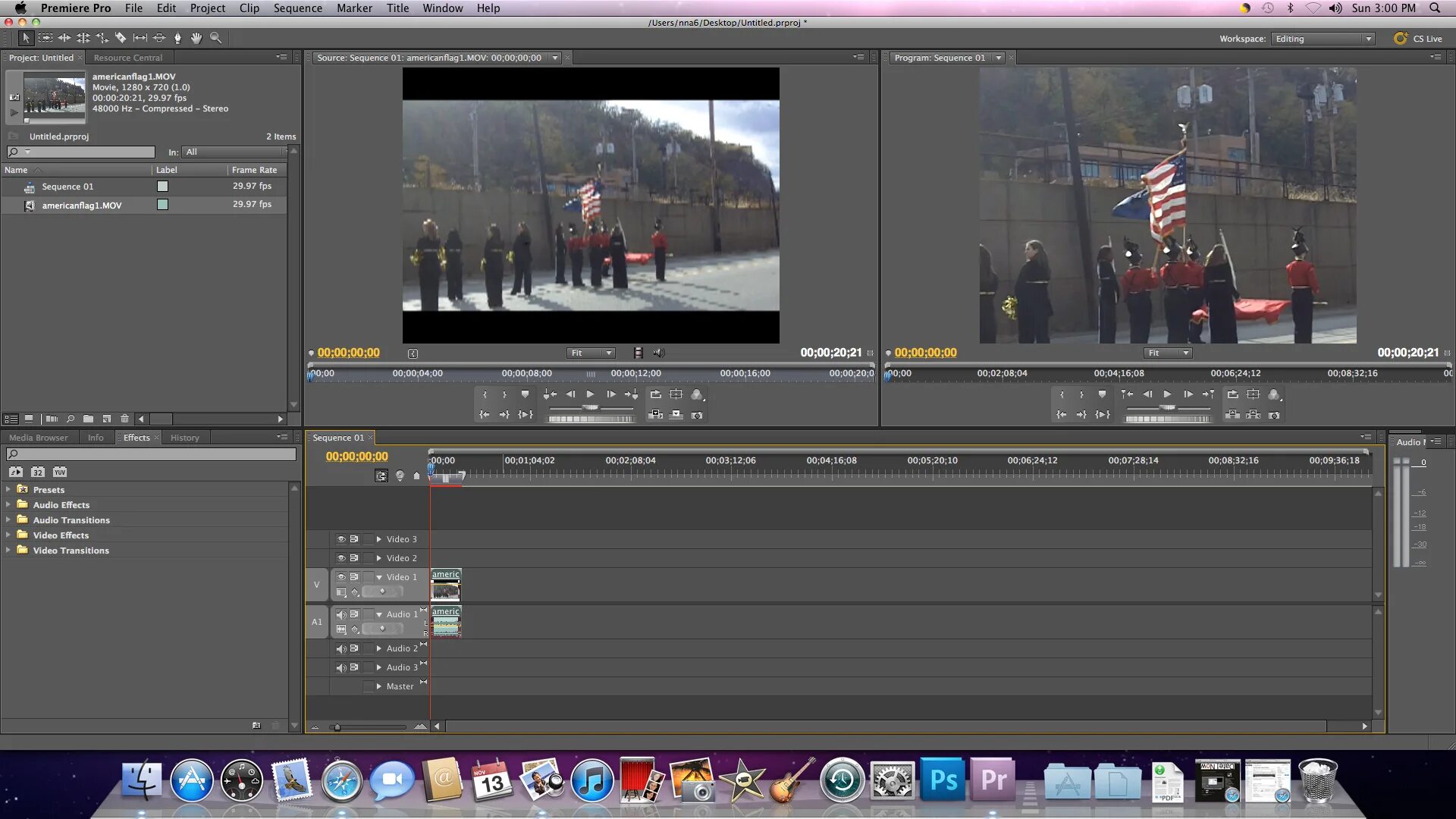
Task: Switch to the Resource Central tab
Action: [127, 58]
